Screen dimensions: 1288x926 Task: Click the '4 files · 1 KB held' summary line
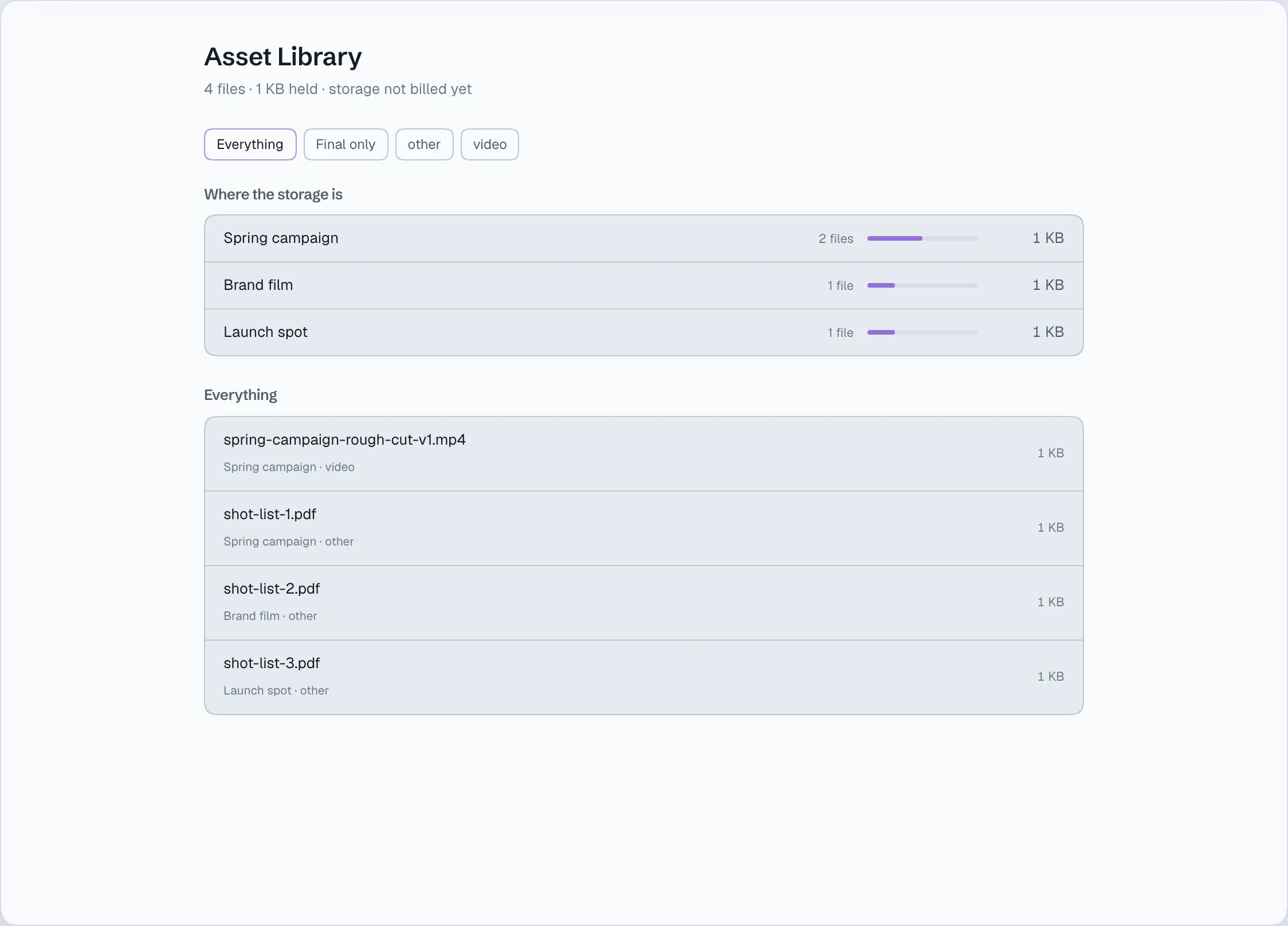pyautogui.click(x=337, y=89)
